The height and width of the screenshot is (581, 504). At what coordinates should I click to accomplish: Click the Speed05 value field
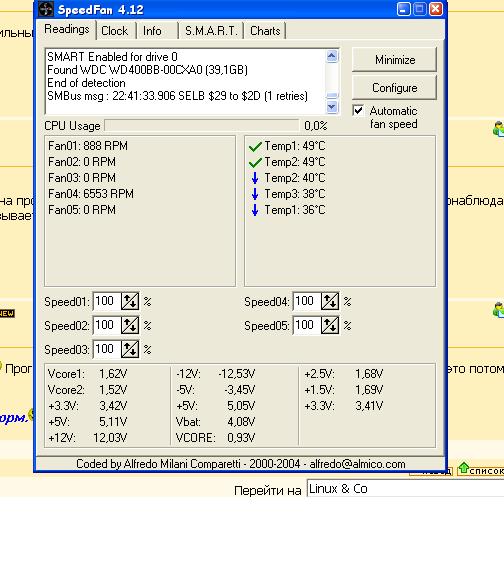pyautogui.click(x=307, y=325)
